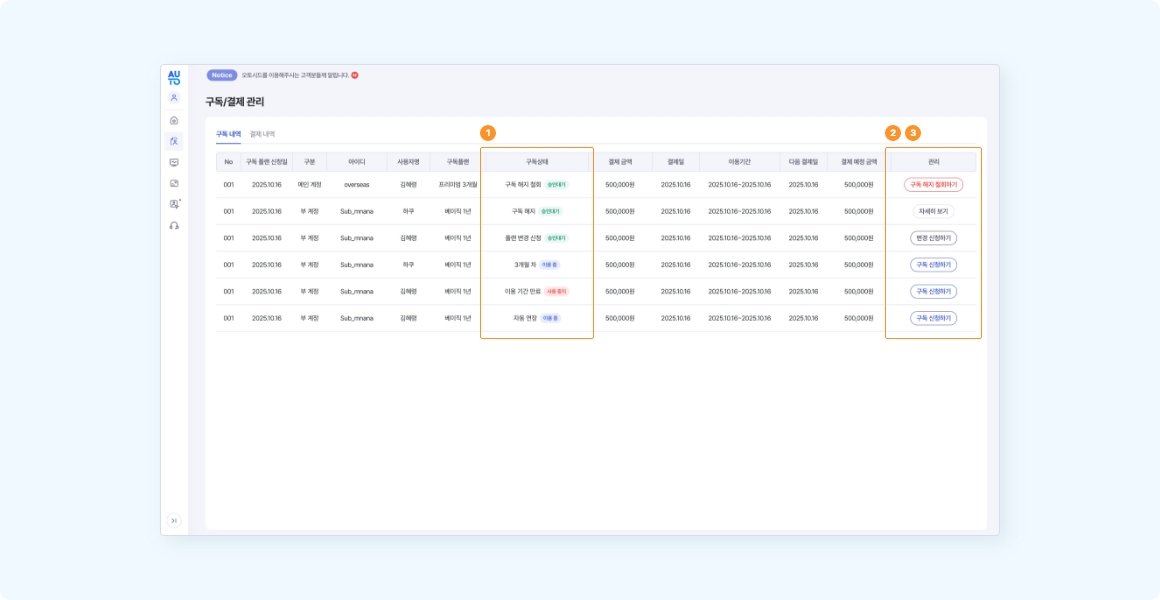Open the user profile icon in the sidebar
Screen dimensions: 1160x600
174,98
